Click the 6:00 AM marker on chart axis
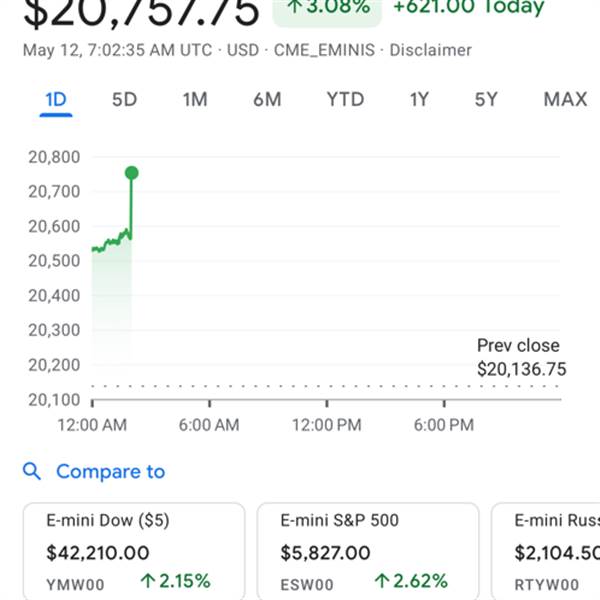The width and height of the screenshot is (600, 600). (209, 425)
